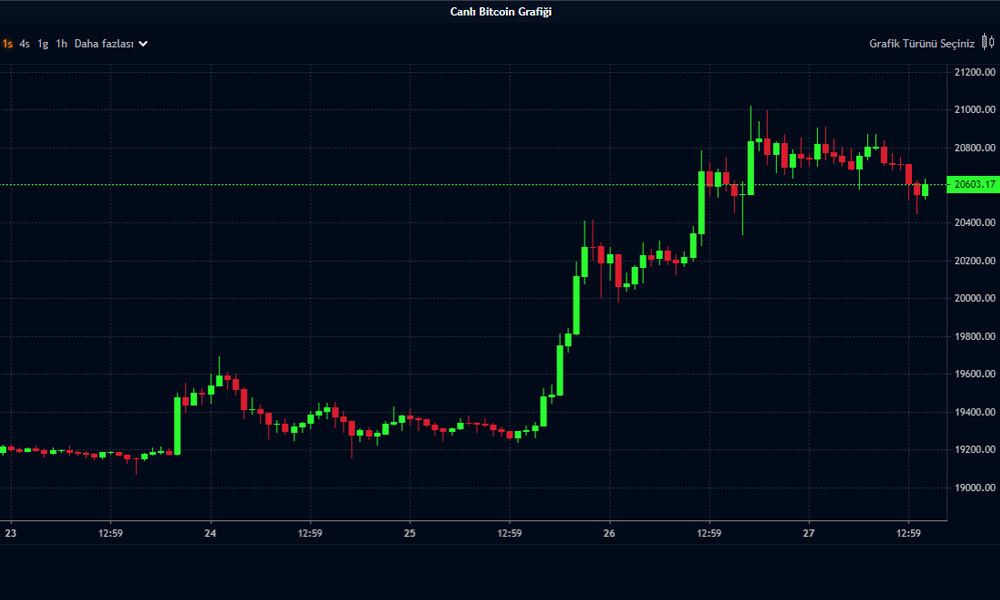
Task: Switch to the 4s interval
Action: (x=24, y=44)
